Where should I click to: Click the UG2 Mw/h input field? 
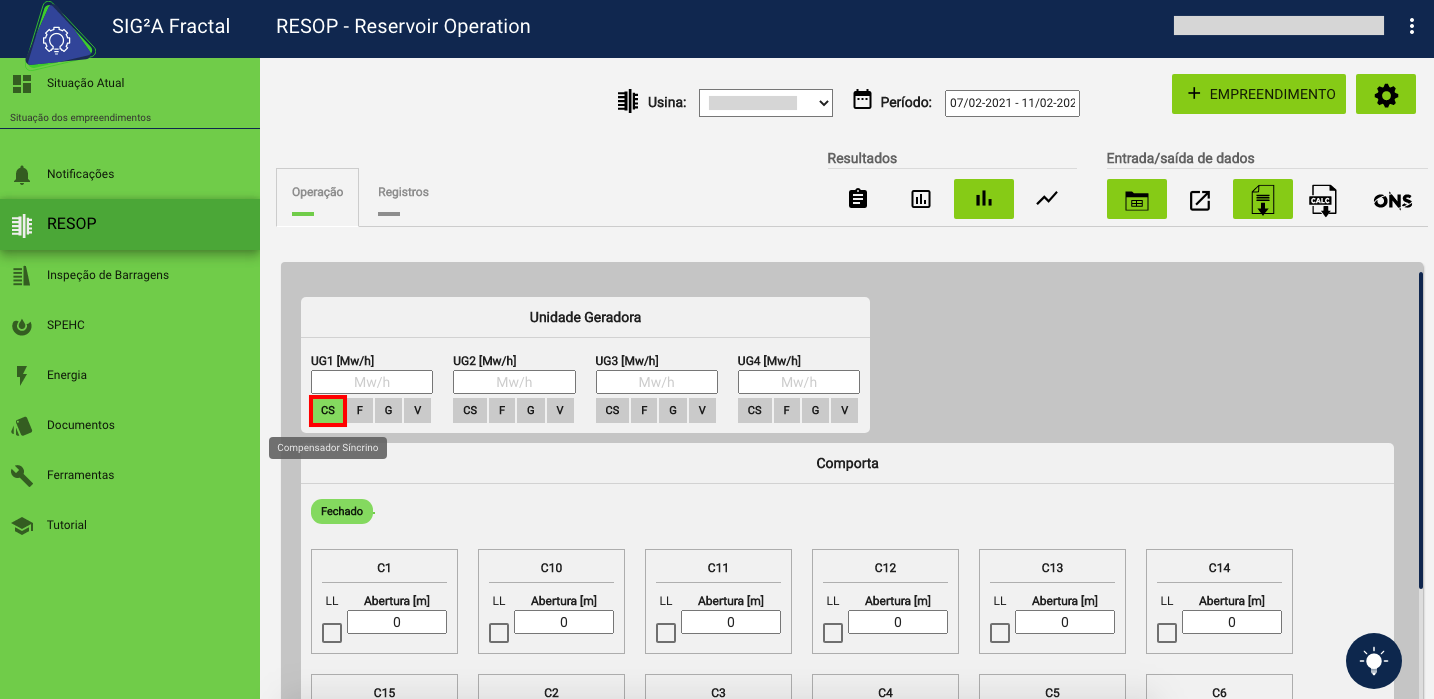click(x=514, y=382)
